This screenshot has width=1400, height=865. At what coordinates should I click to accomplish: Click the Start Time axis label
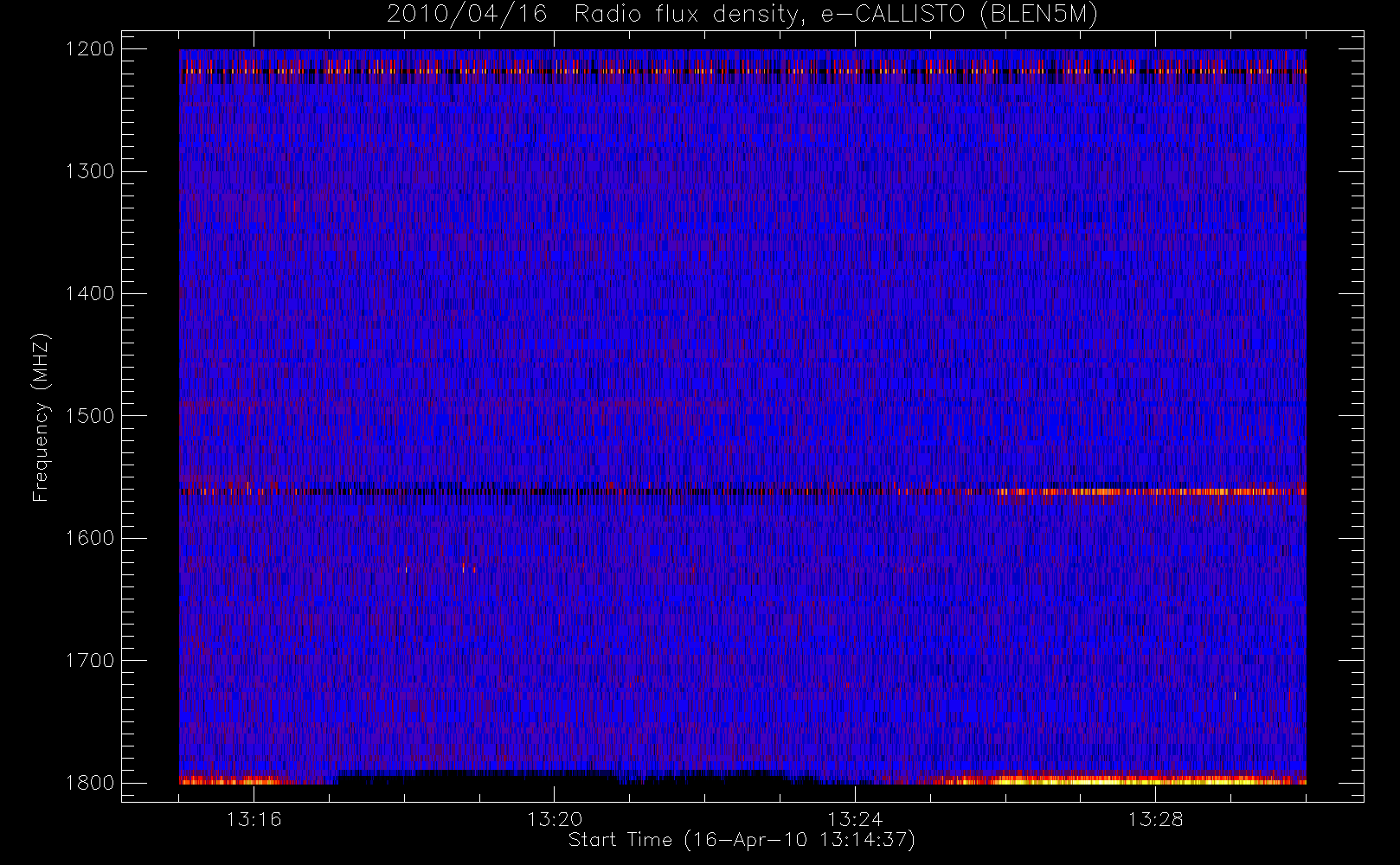(x=742, y=840)
